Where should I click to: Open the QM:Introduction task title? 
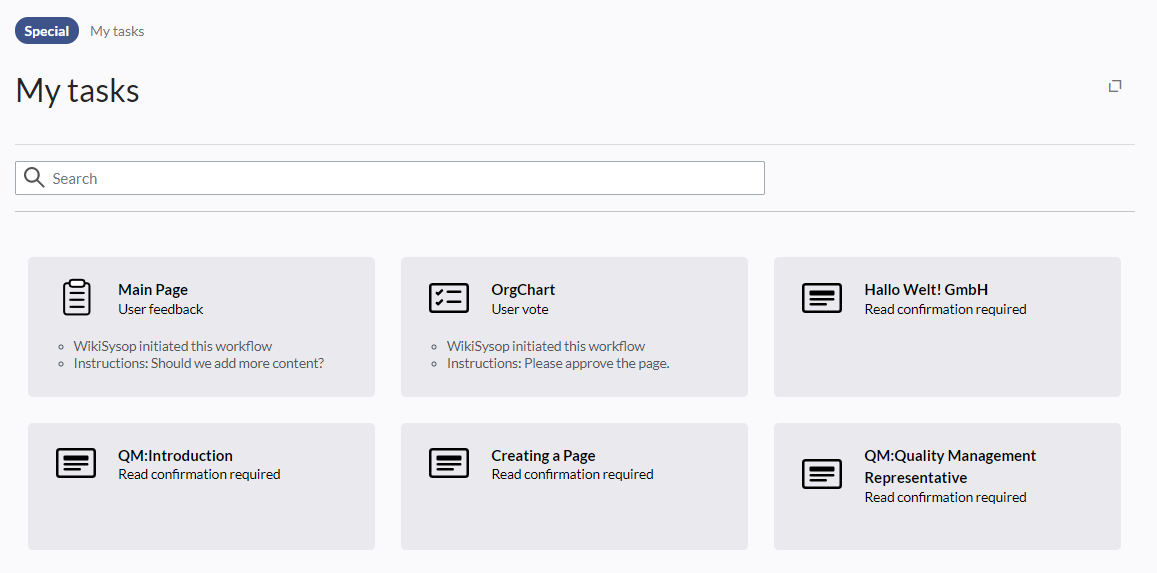(176, 455)
